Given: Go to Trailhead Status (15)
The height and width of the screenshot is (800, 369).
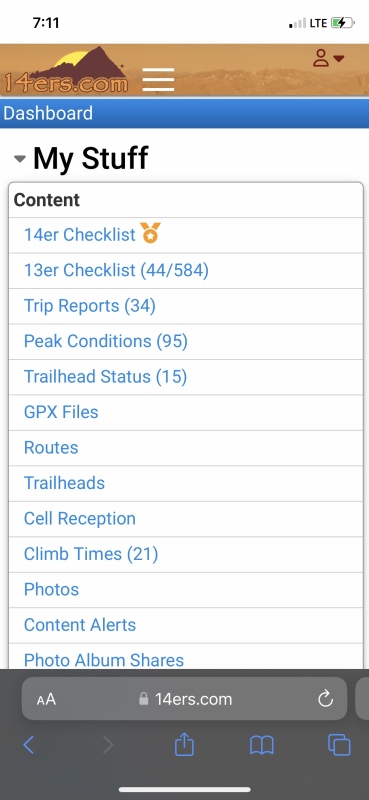Looking at the screenshot, I should point(106,377).
